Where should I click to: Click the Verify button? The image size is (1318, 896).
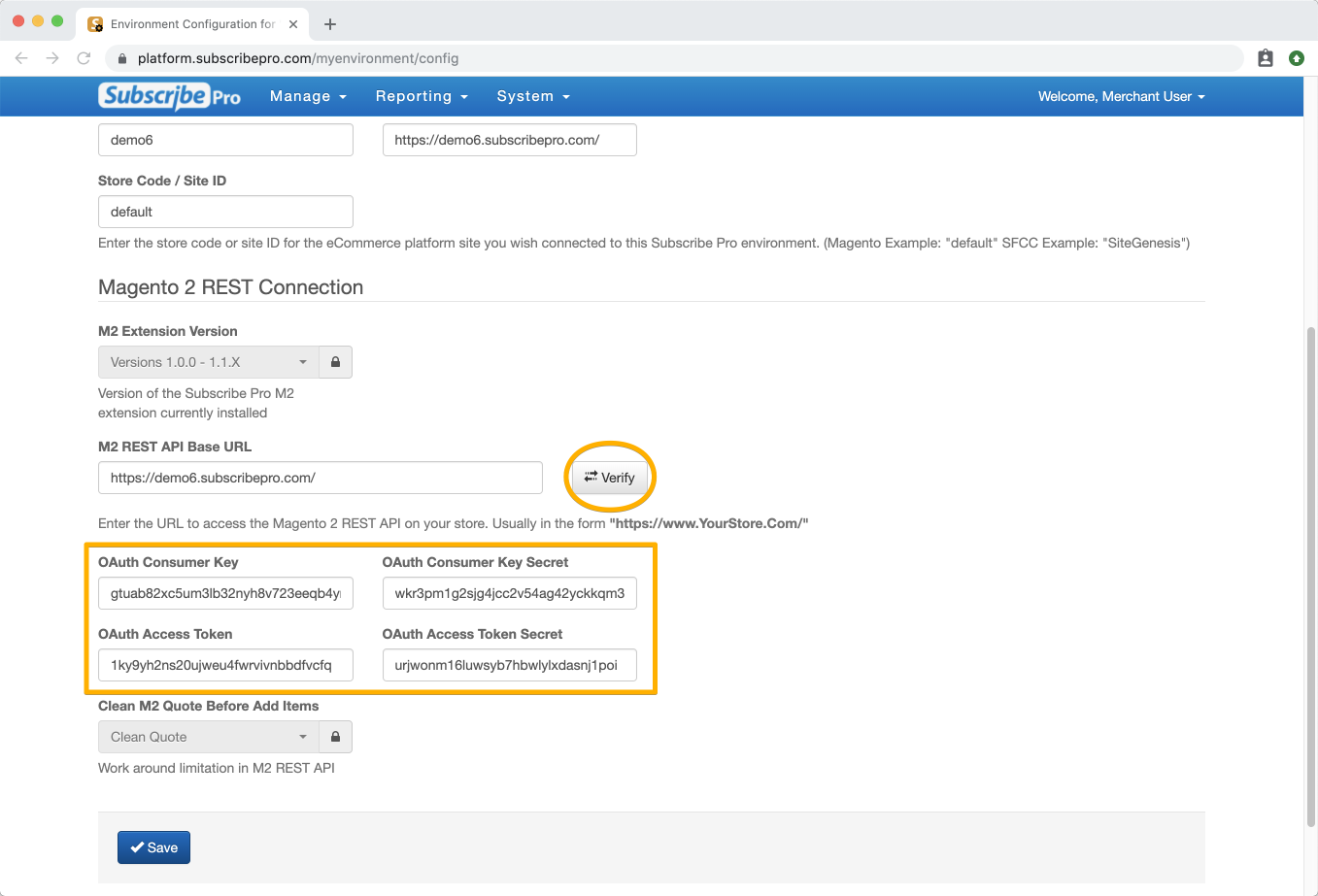click(609, 478)
